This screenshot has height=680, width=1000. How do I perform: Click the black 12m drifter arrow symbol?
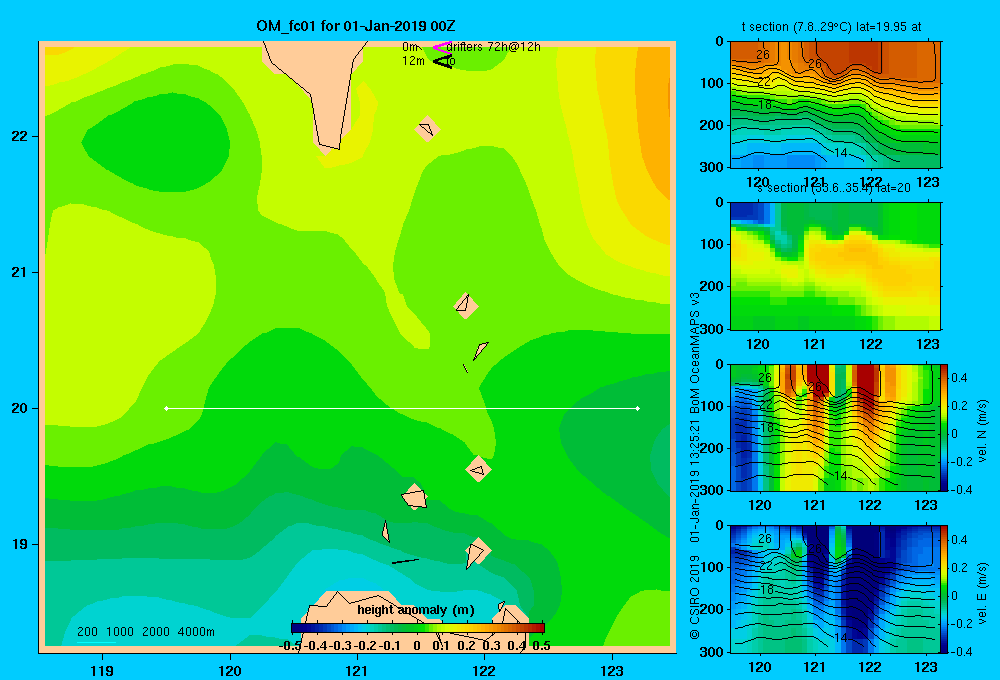click(443, 62)
